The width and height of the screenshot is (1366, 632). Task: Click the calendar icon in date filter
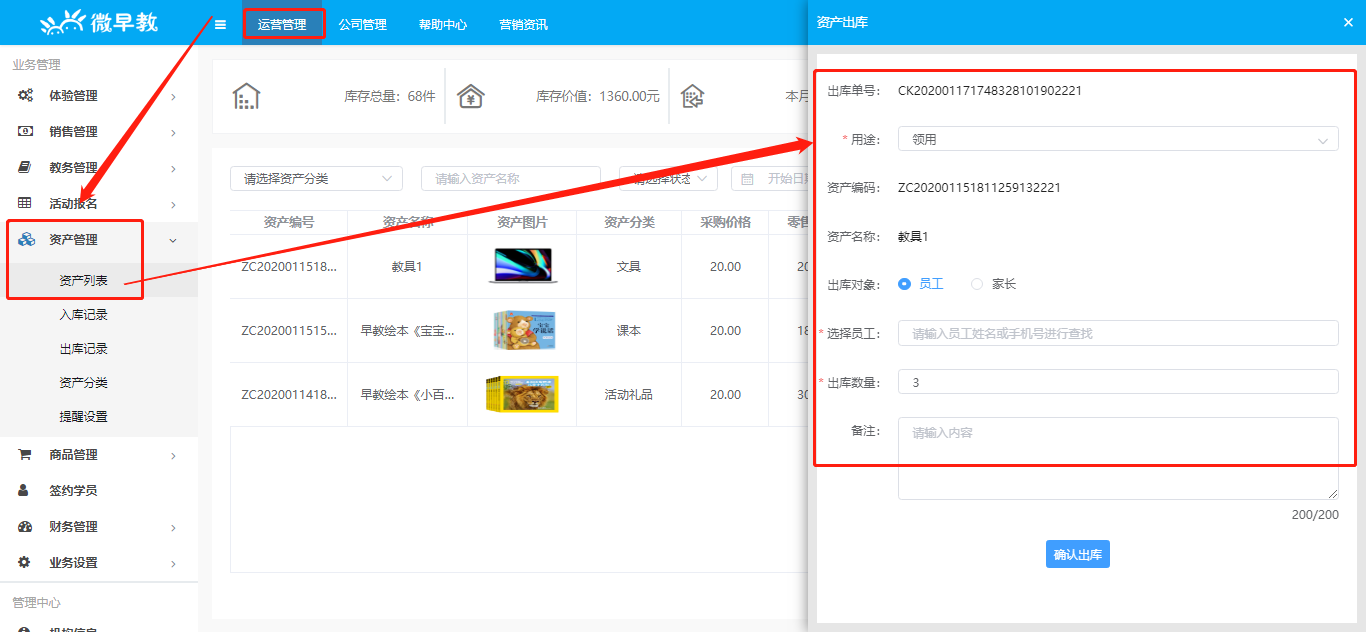pos(748,179)
